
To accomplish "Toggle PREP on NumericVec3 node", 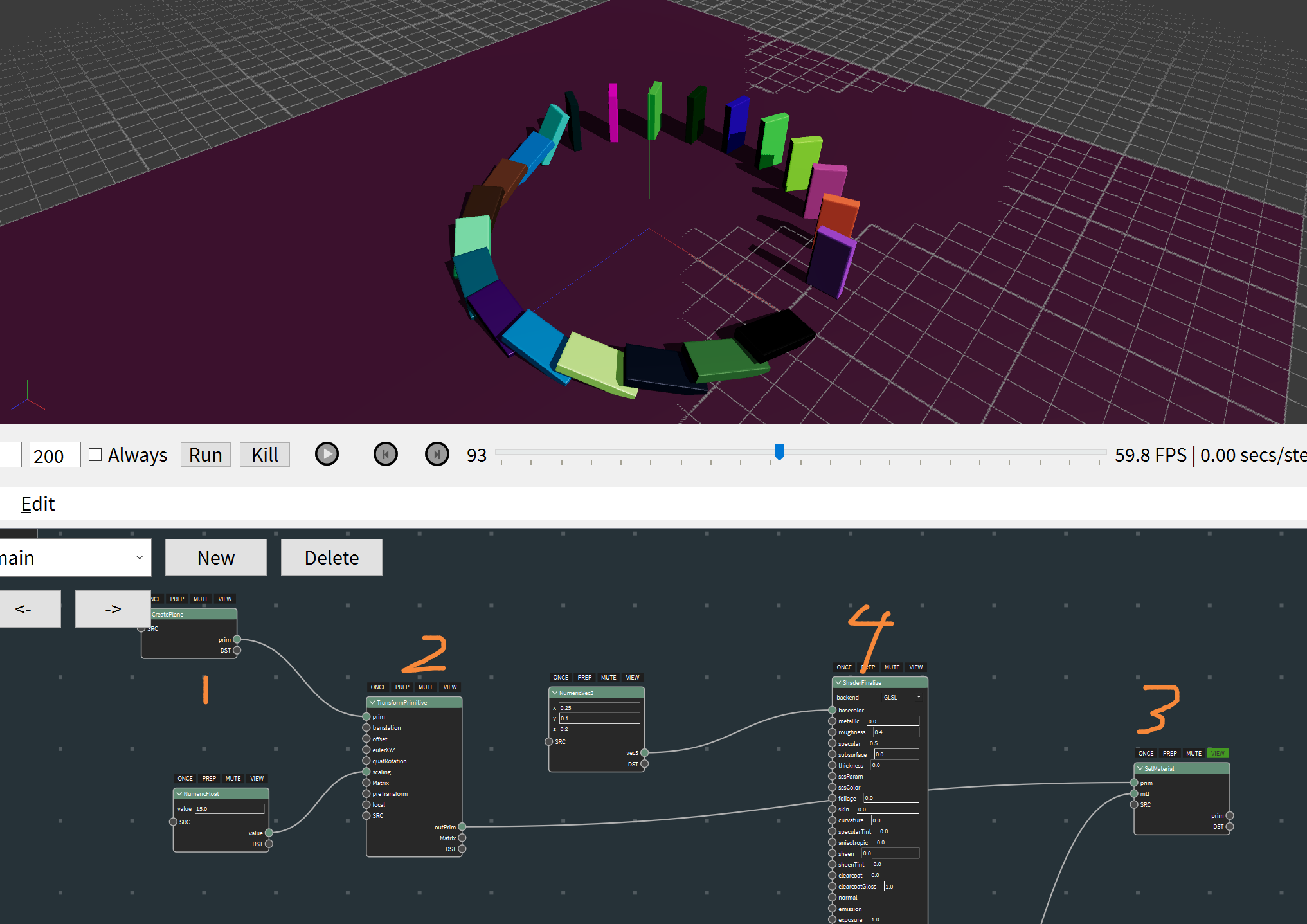I will (584, 677).
